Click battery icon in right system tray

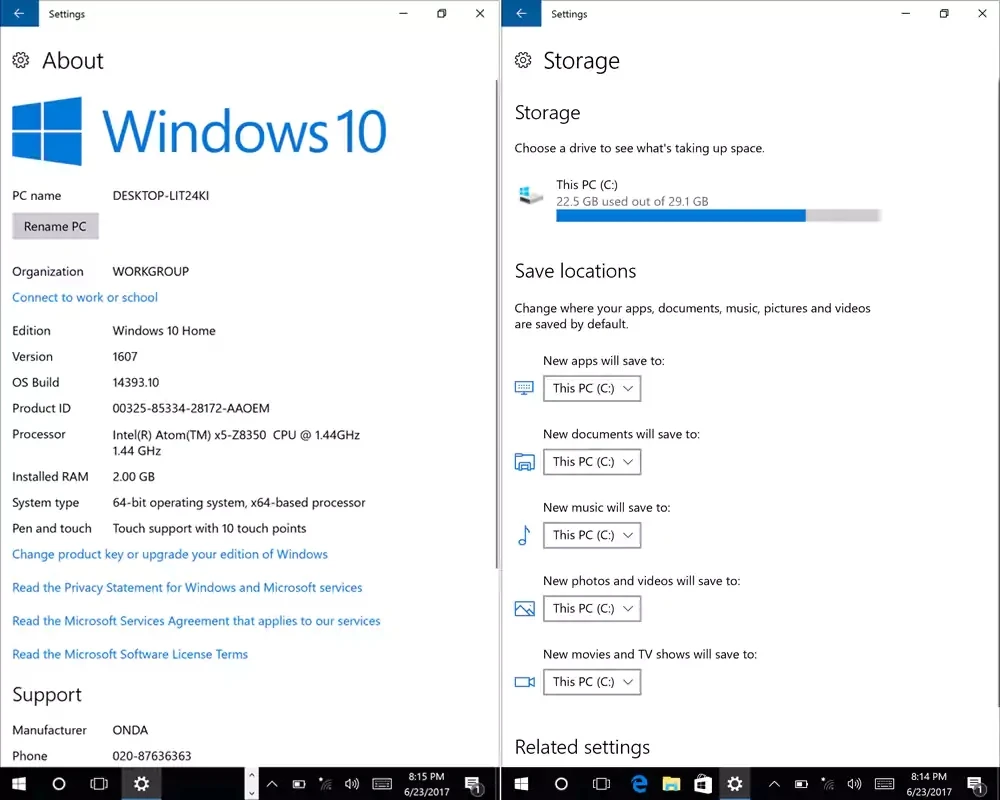point(802,784)
